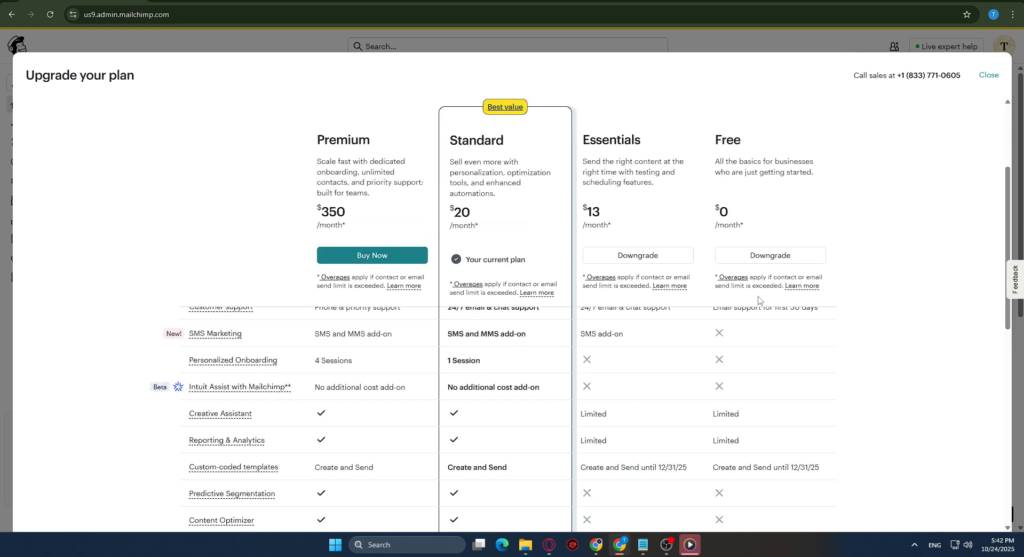Open Task View on the taskbar

(479, 545)
